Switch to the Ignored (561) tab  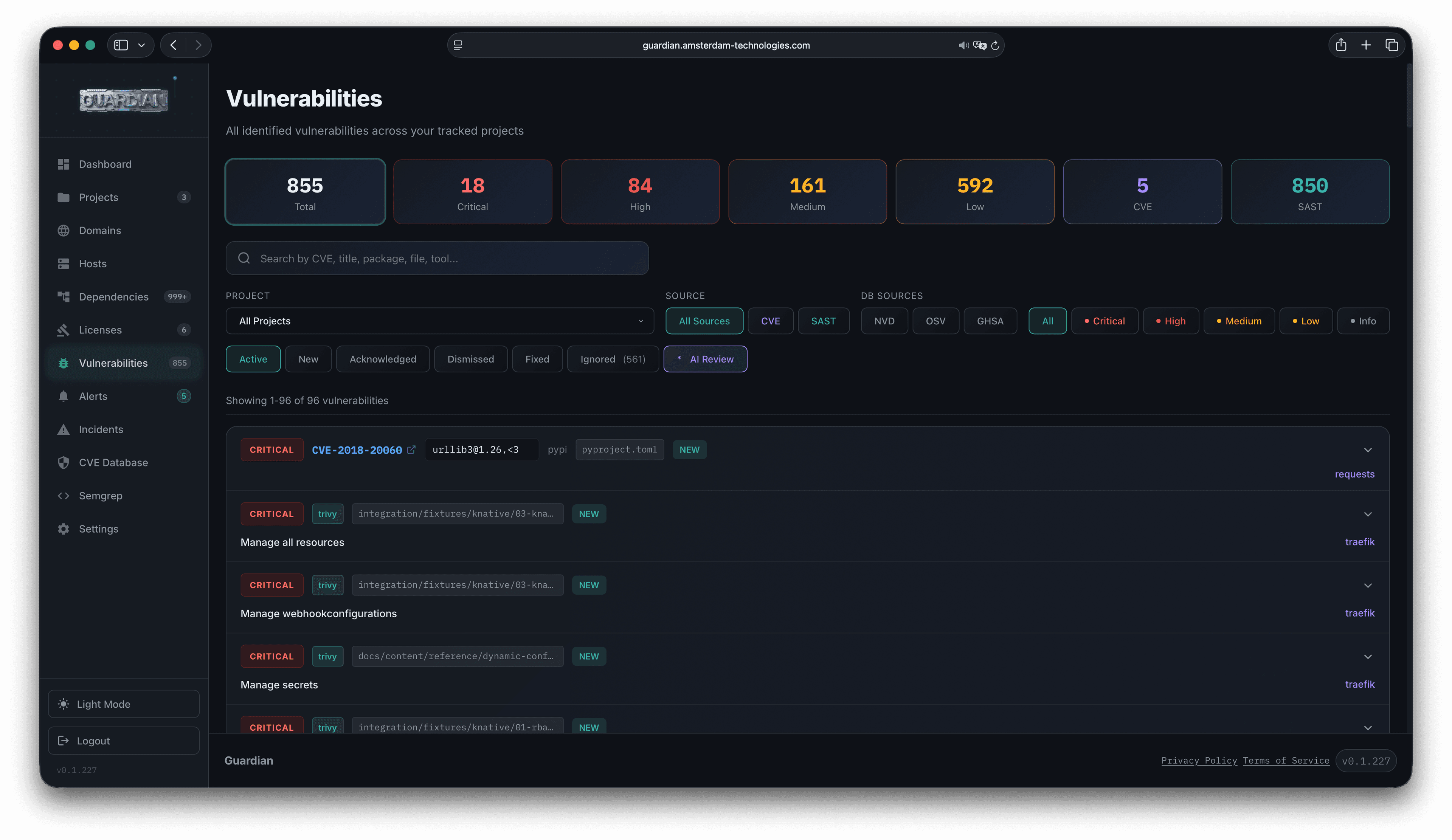pos(613,359)
